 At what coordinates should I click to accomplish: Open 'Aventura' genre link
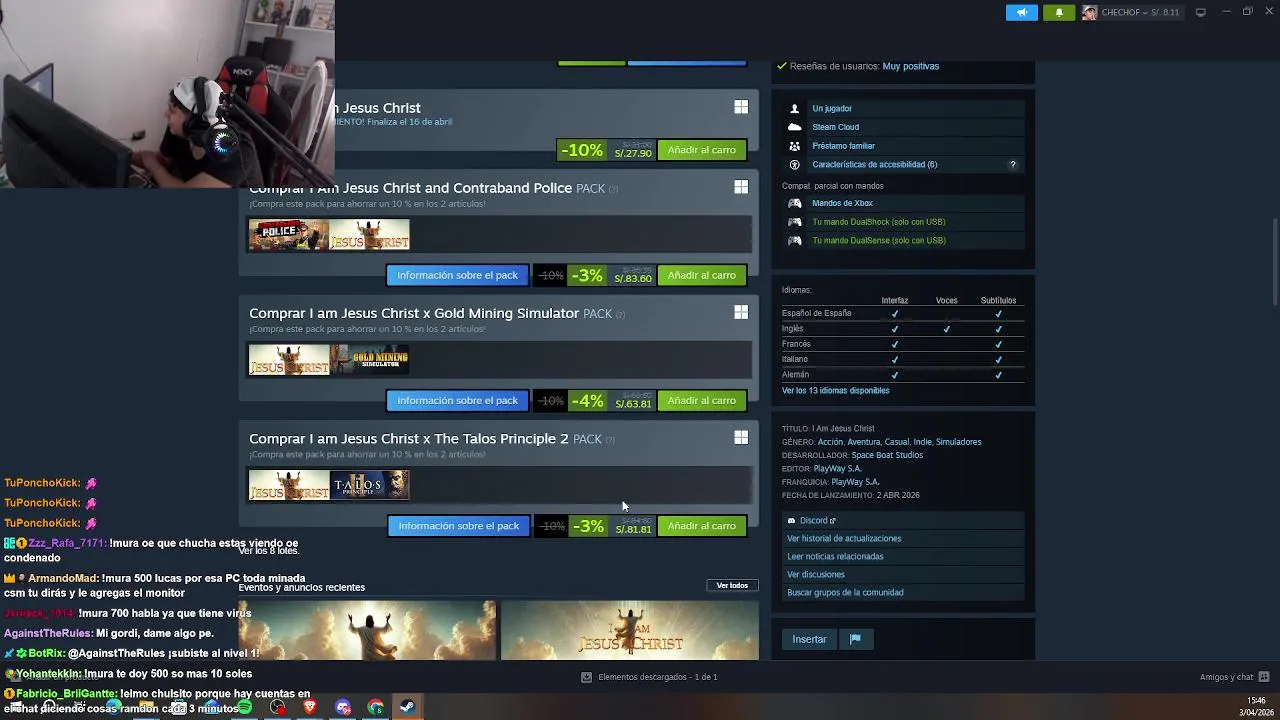[864, 442]
